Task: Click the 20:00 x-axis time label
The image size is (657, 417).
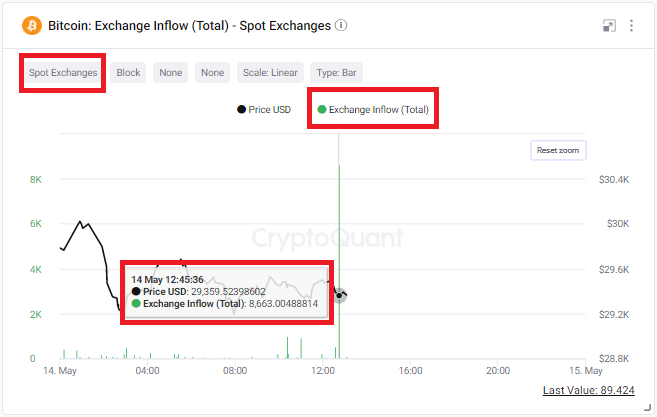Action: click(x=498, y=371)
